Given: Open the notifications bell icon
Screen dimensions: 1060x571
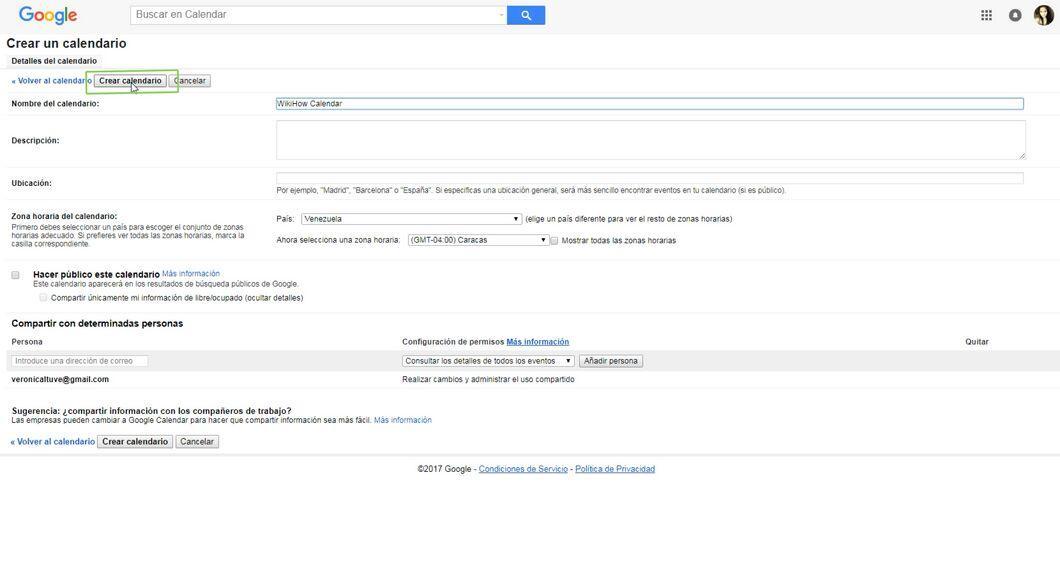Looking at the screenshot, I should pyautogui.click(x=1015, y=15).
